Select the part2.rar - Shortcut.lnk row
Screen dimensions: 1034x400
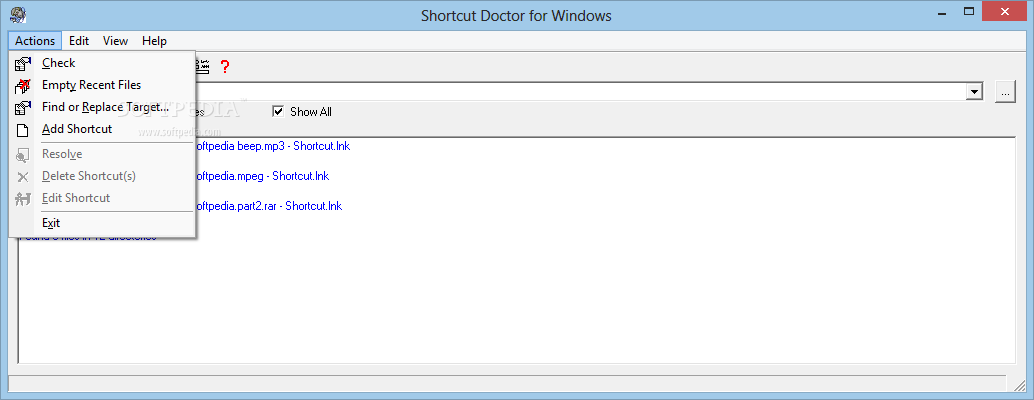[269, 206]
